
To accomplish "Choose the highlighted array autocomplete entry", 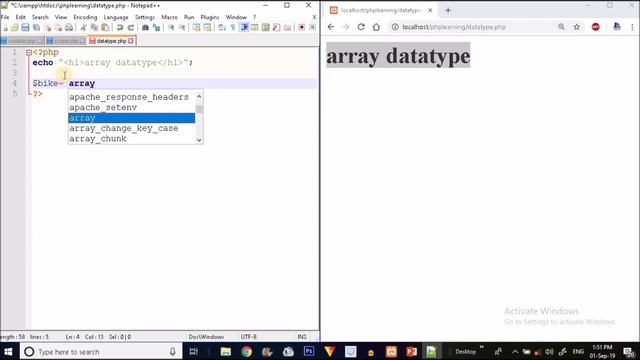I will pos(131,118).
